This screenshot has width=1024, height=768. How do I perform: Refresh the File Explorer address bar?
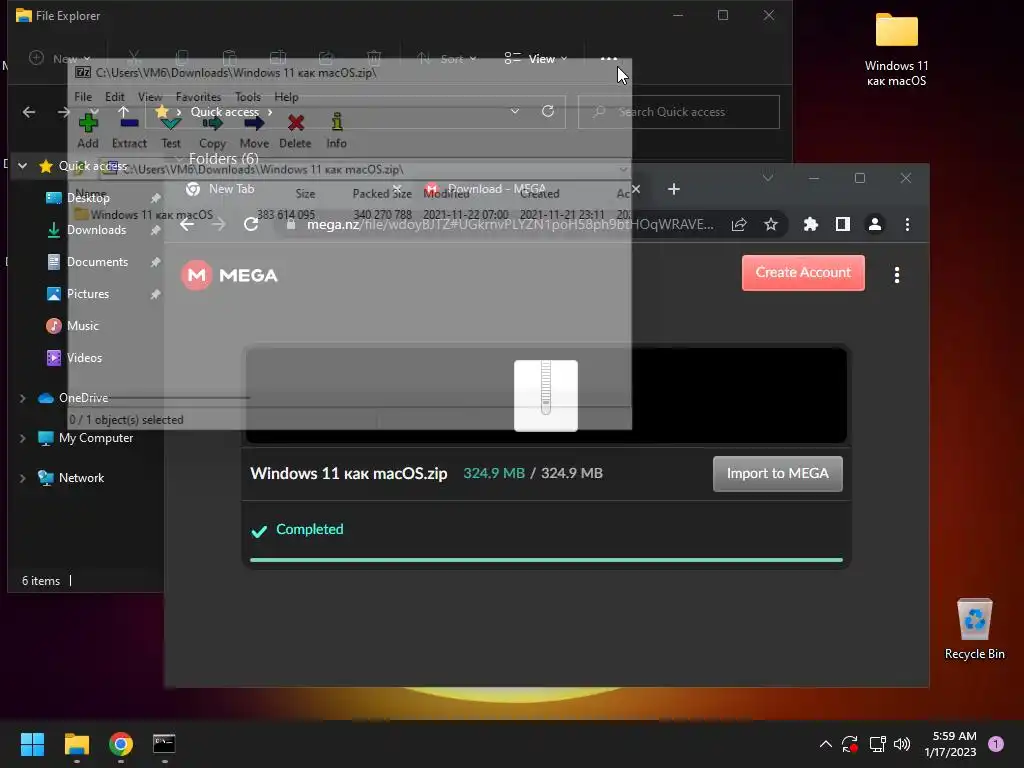[x=548, y=112]
